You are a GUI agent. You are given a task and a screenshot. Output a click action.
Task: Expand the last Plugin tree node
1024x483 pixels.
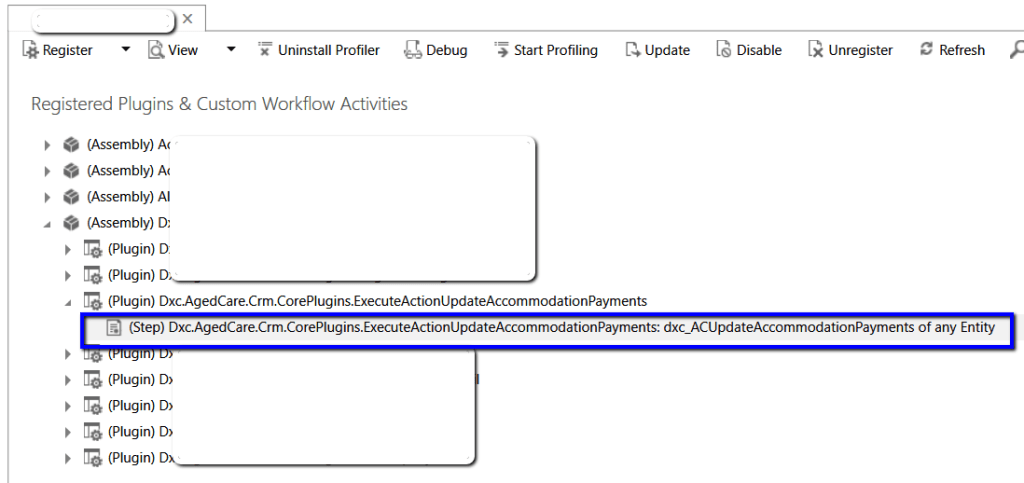pyautogui.click(x=68, y=458)
